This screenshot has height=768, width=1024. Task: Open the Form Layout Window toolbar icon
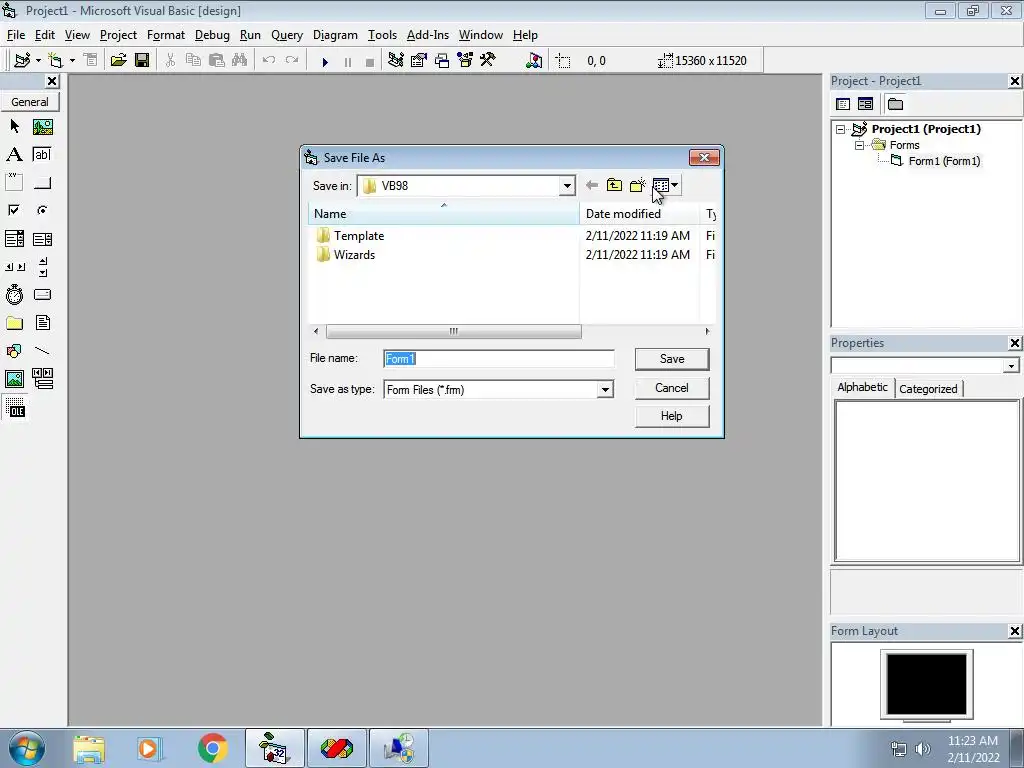coord(442,61)
